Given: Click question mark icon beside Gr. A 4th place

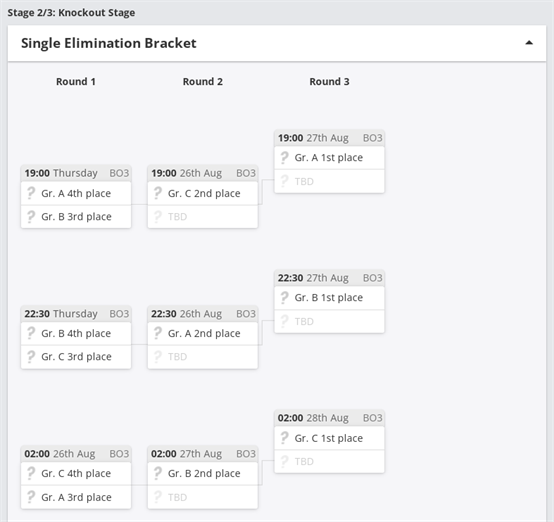Looking at the screenshot, I should (x=31, y=193).
